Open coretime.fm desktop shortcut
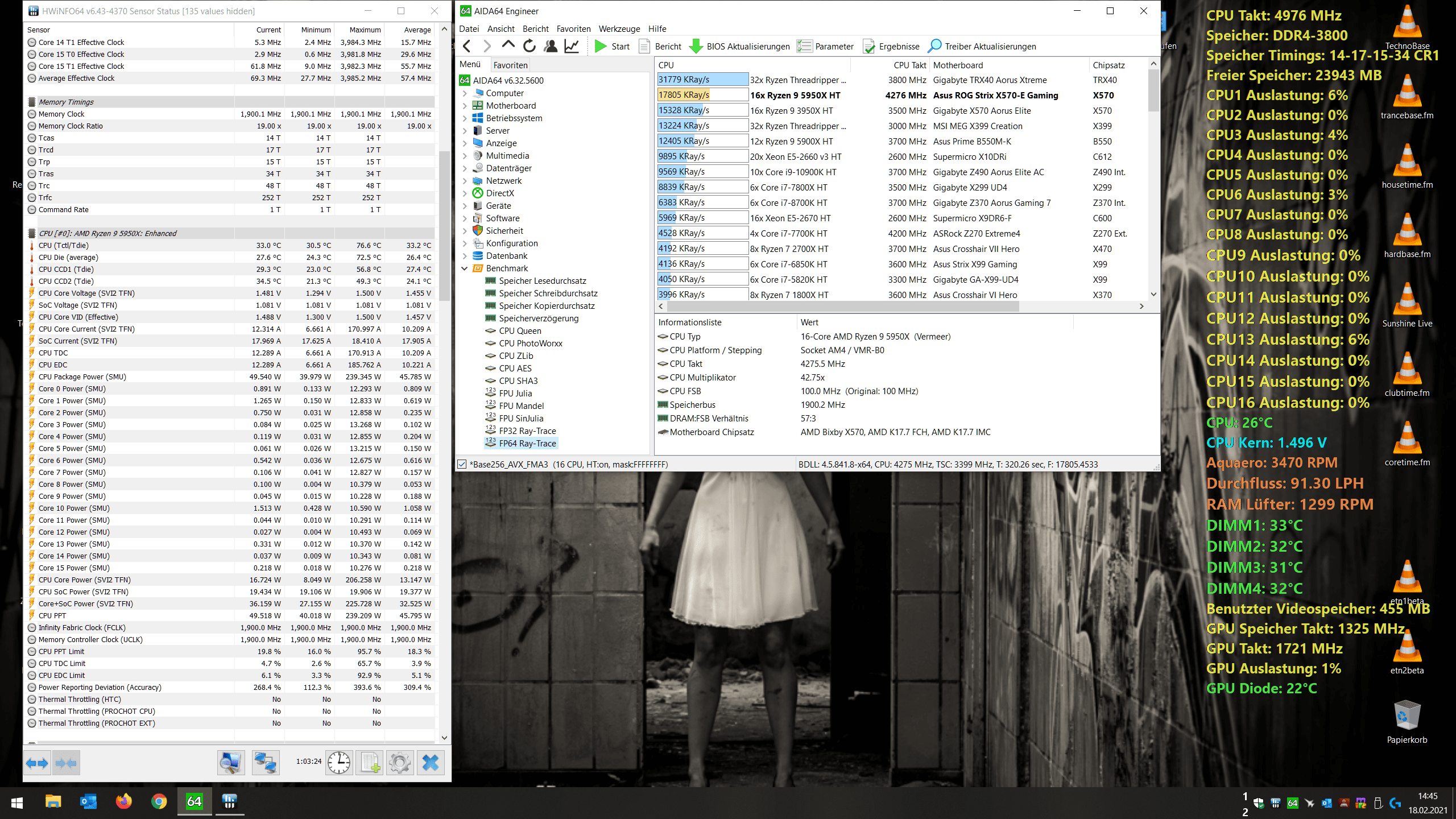The height and width of the screenshot is (819, 1456). [x=1407, y=444]
